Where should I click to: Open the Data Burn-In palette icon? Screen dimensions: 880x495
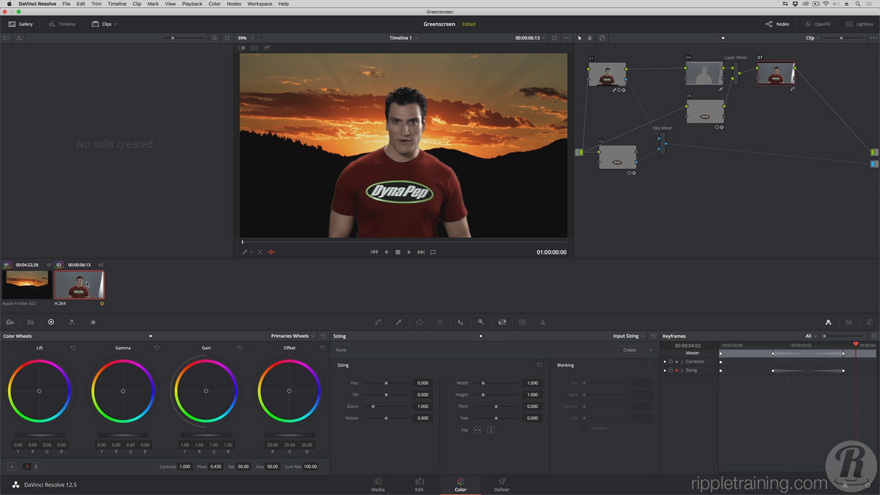543,322
